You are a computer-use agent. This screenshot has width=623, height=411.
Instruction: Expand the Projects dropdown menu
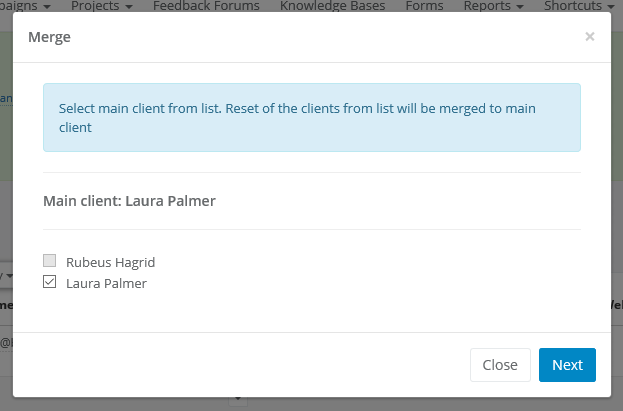click(x=103, y=6)
